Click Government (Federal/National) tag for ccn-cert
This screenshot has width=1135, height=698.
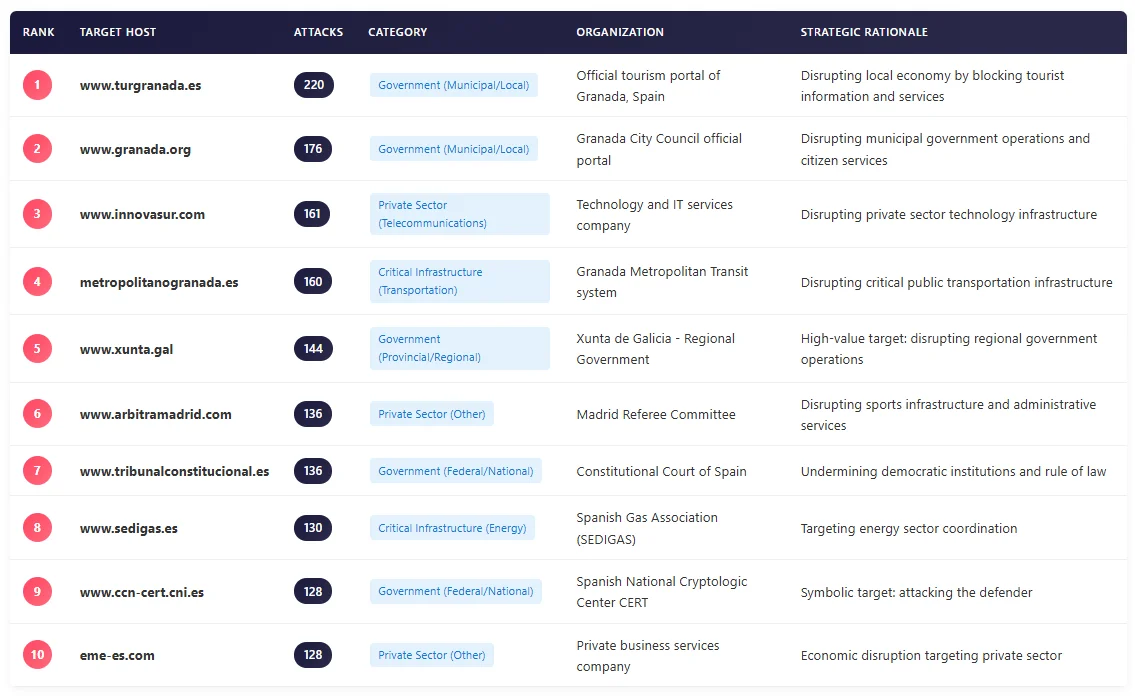(455, 591)
